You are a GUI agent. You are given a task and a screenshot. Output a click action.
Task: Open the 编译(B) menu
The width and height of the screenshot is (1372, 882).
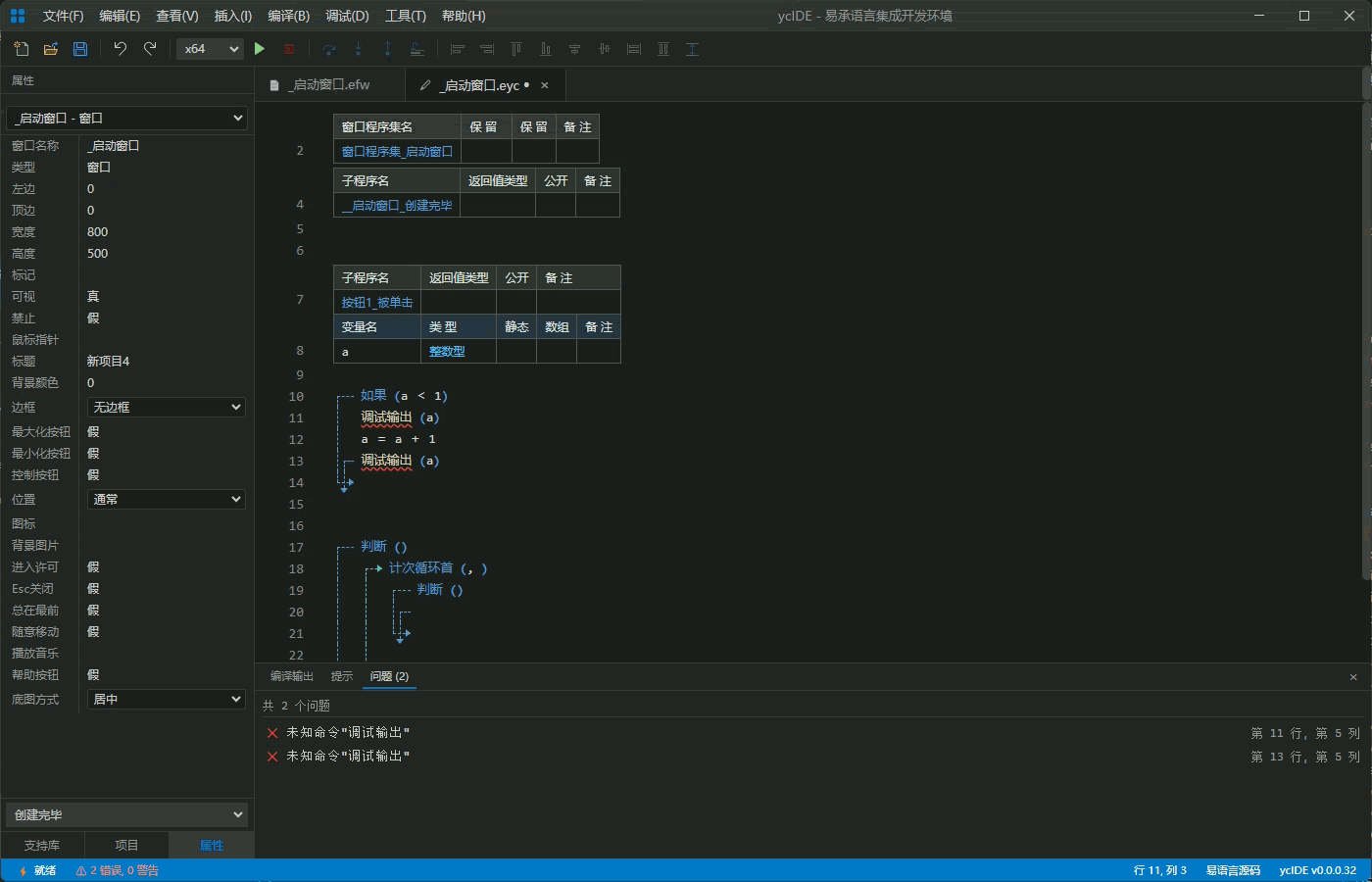[288, 16]
